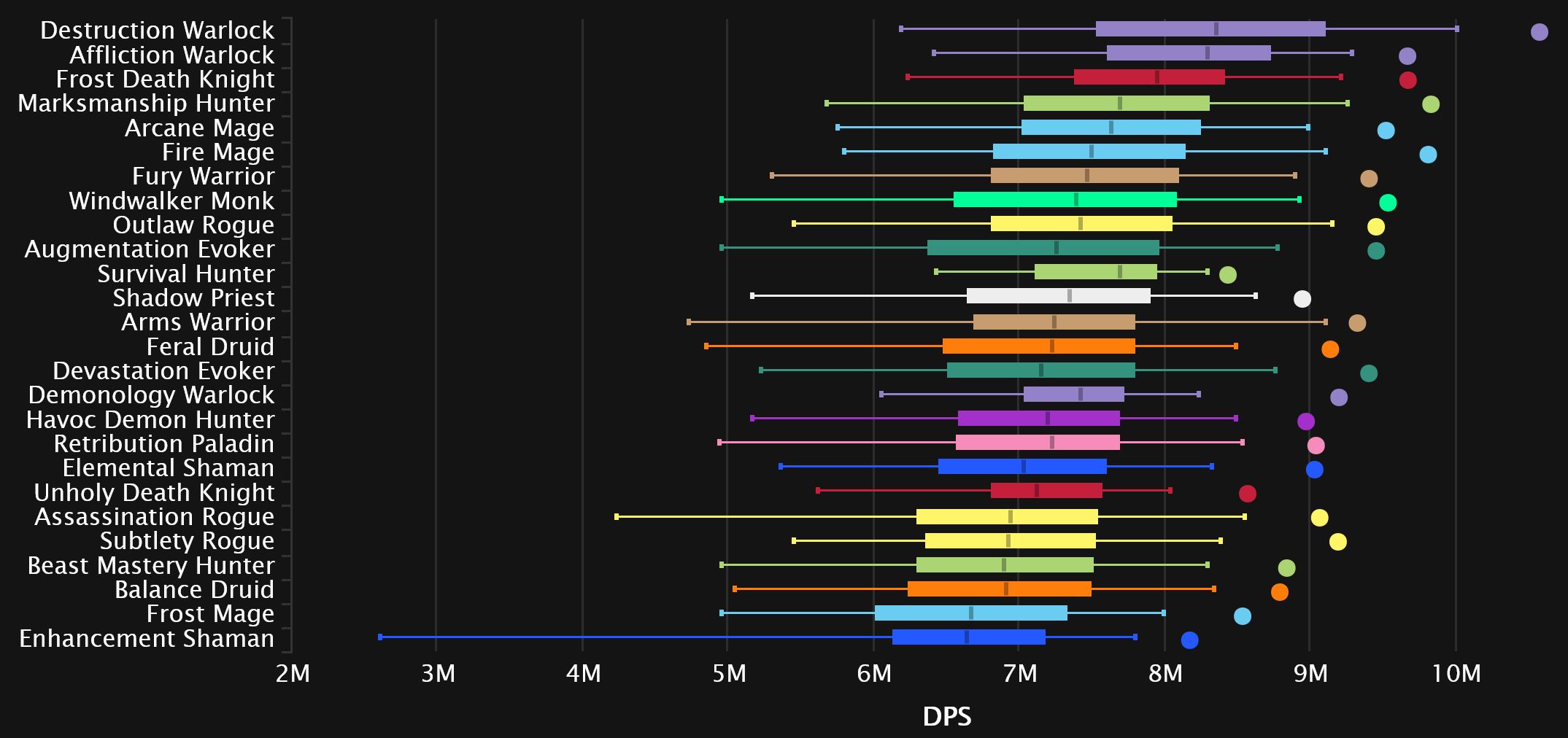Click the Assassination Rogue label

(x=154, y=517)
